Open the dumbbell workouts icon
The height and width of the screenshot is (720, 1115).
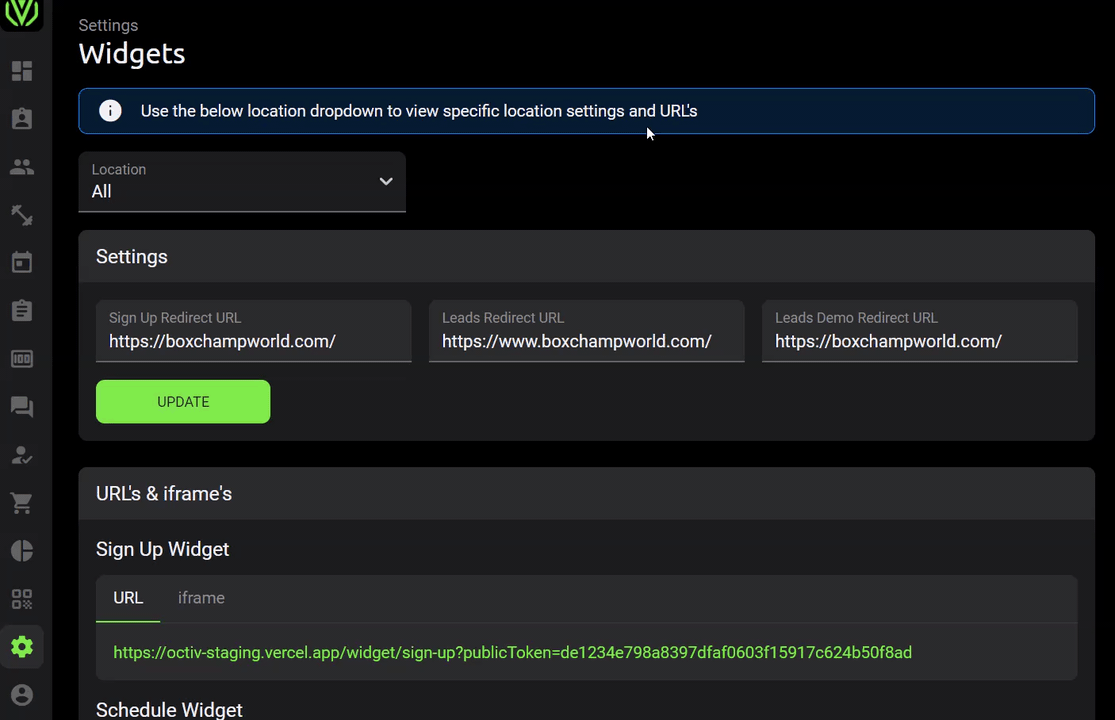[x=22, y=215]
